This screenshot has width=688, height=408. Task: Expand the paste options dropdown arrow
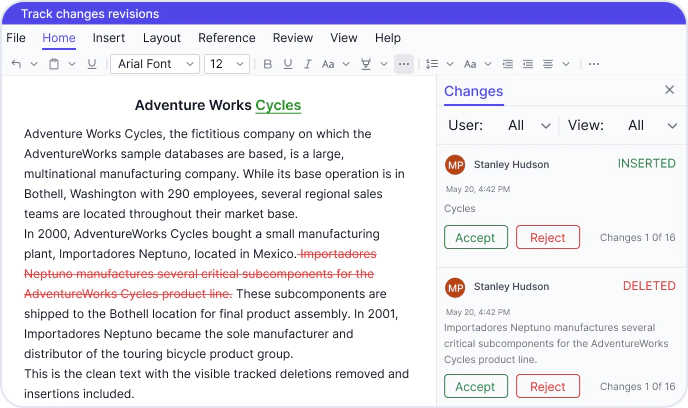(72, 64)
